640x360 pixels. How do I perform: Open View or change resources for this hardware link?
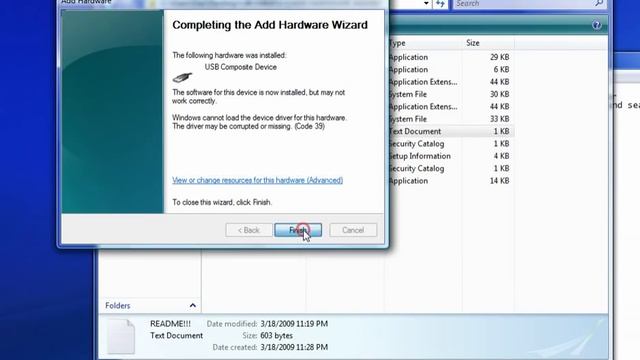click(x=258, y=180)
